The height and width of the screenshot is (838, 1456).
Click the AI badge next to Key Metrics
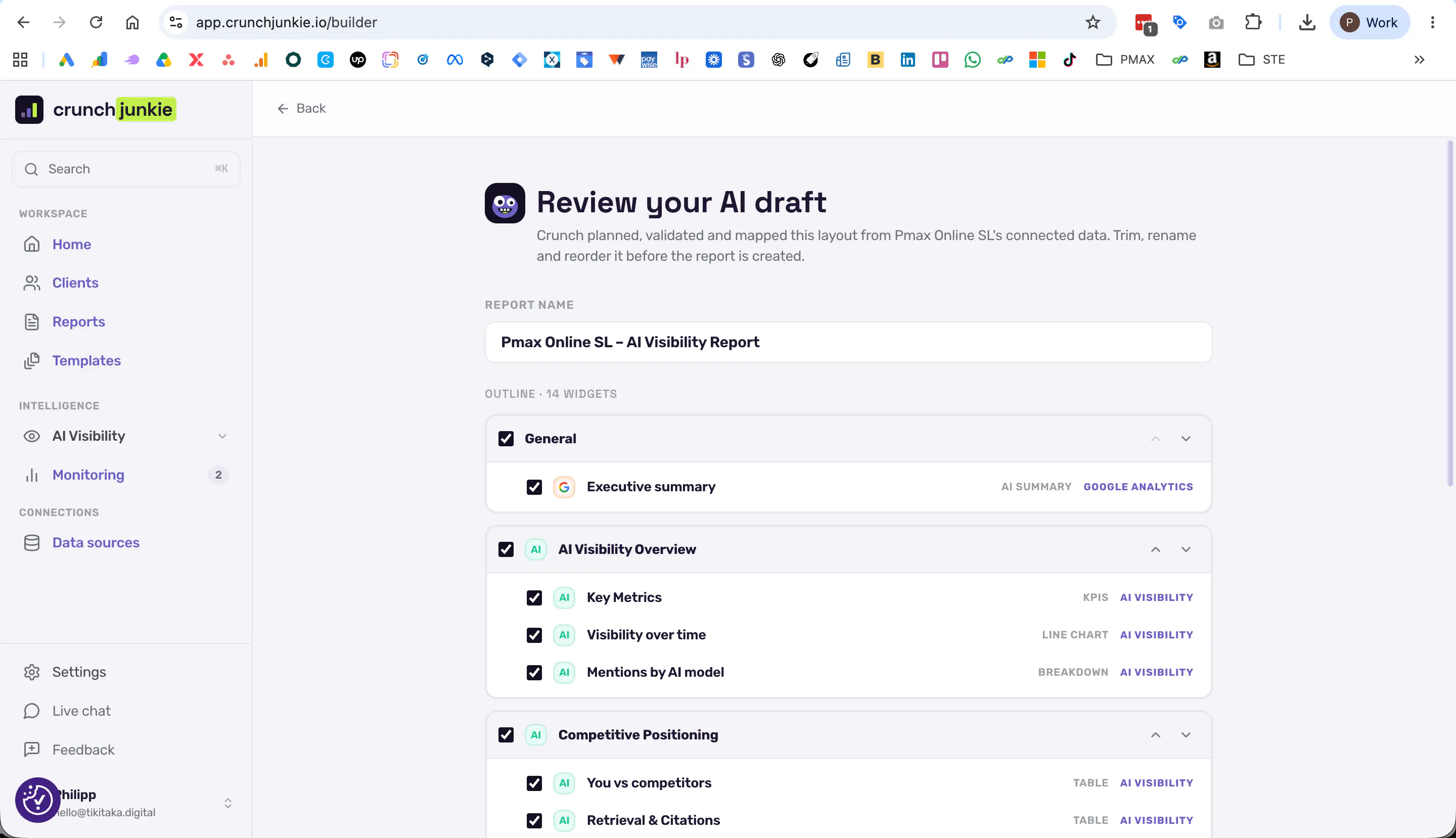(x=564, y=597)
